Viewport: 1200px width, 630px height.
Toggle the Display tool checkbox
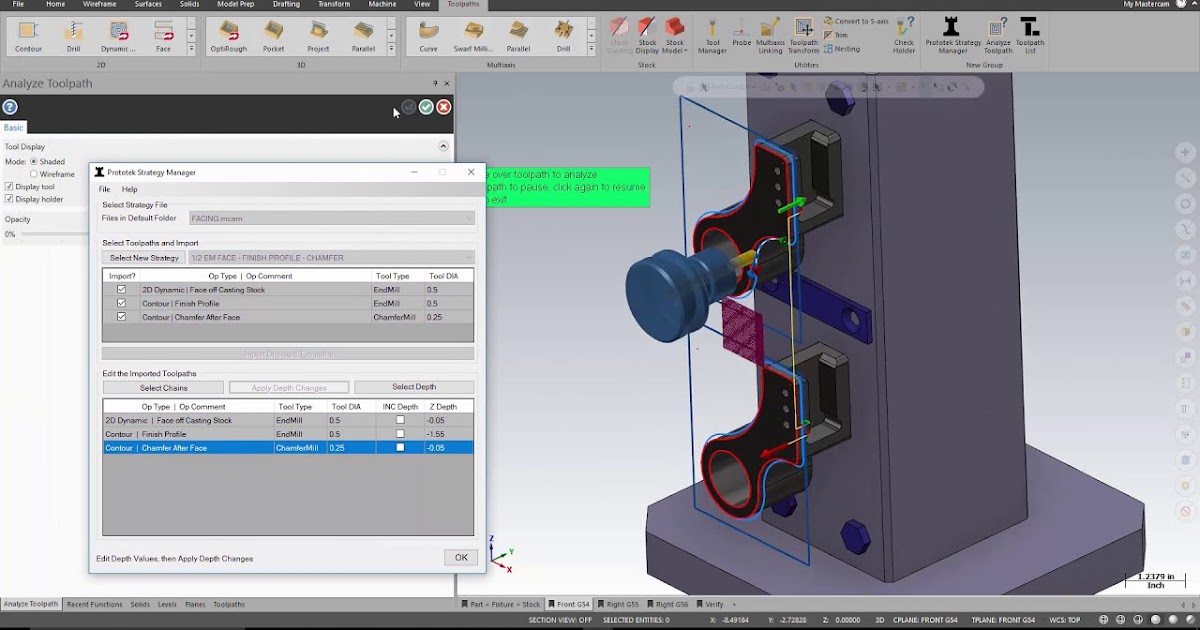(9, 187)
